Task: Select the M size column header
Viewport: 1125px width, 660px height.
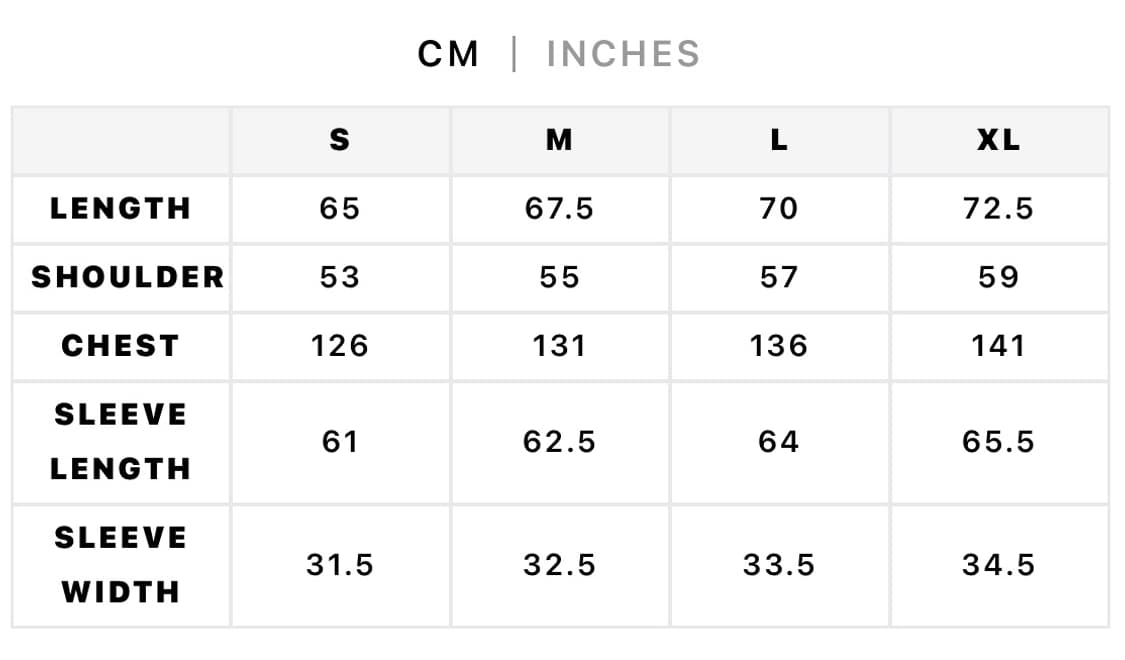Action: coord(559,141)
